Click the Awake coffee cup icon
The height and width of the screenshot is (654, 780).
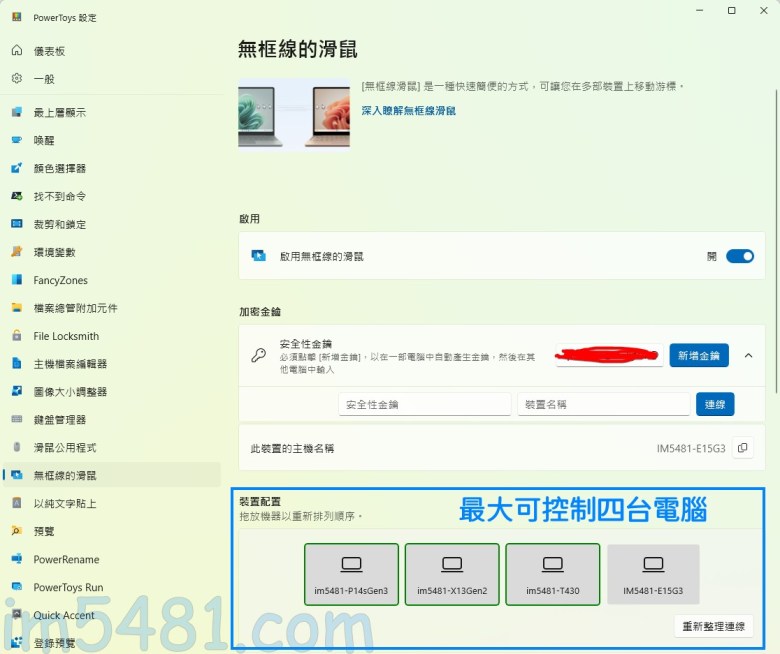(x=17, y=140)
